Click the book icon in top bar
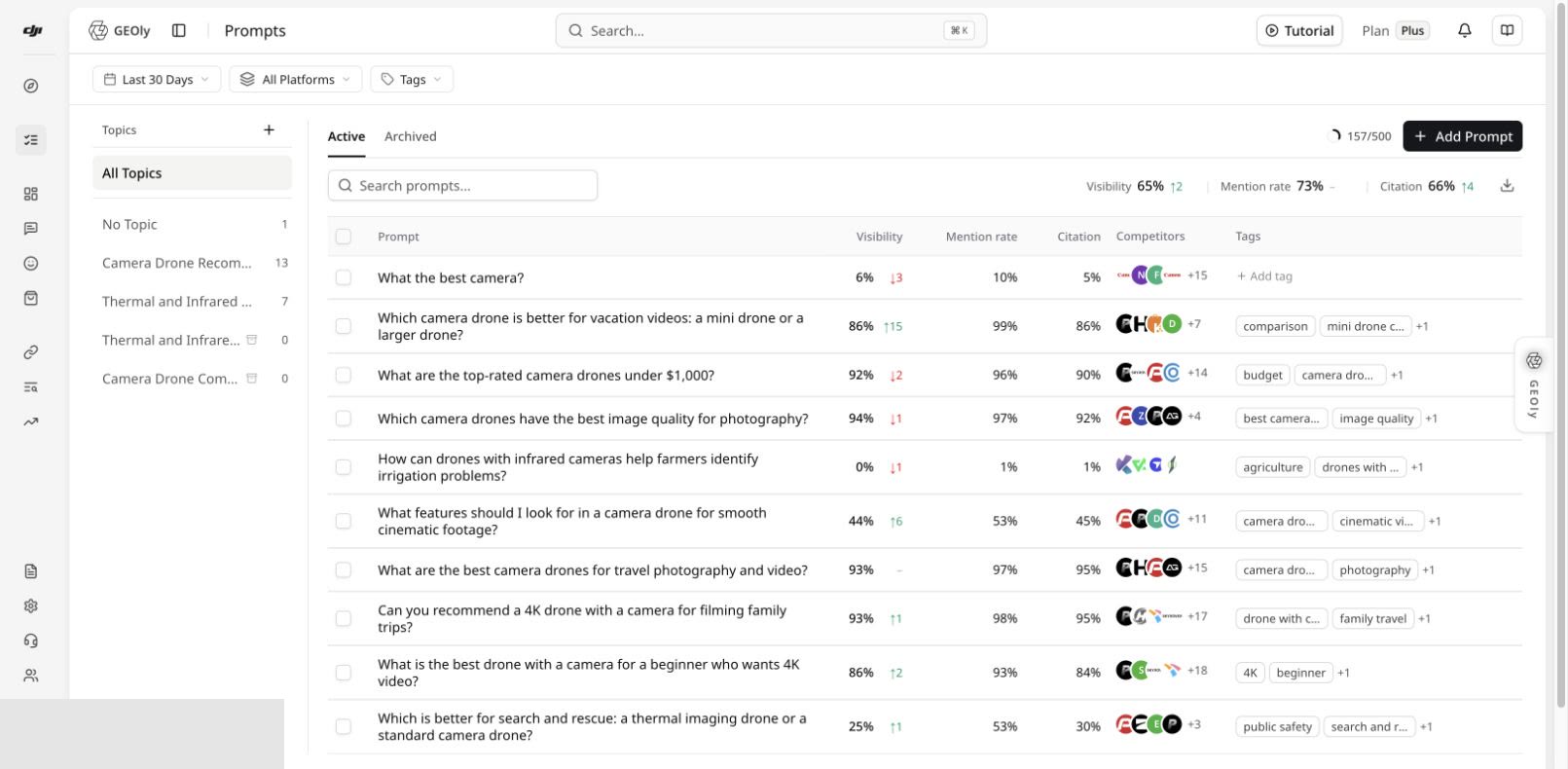The image size is (1568, 769). pos(1507,30)
